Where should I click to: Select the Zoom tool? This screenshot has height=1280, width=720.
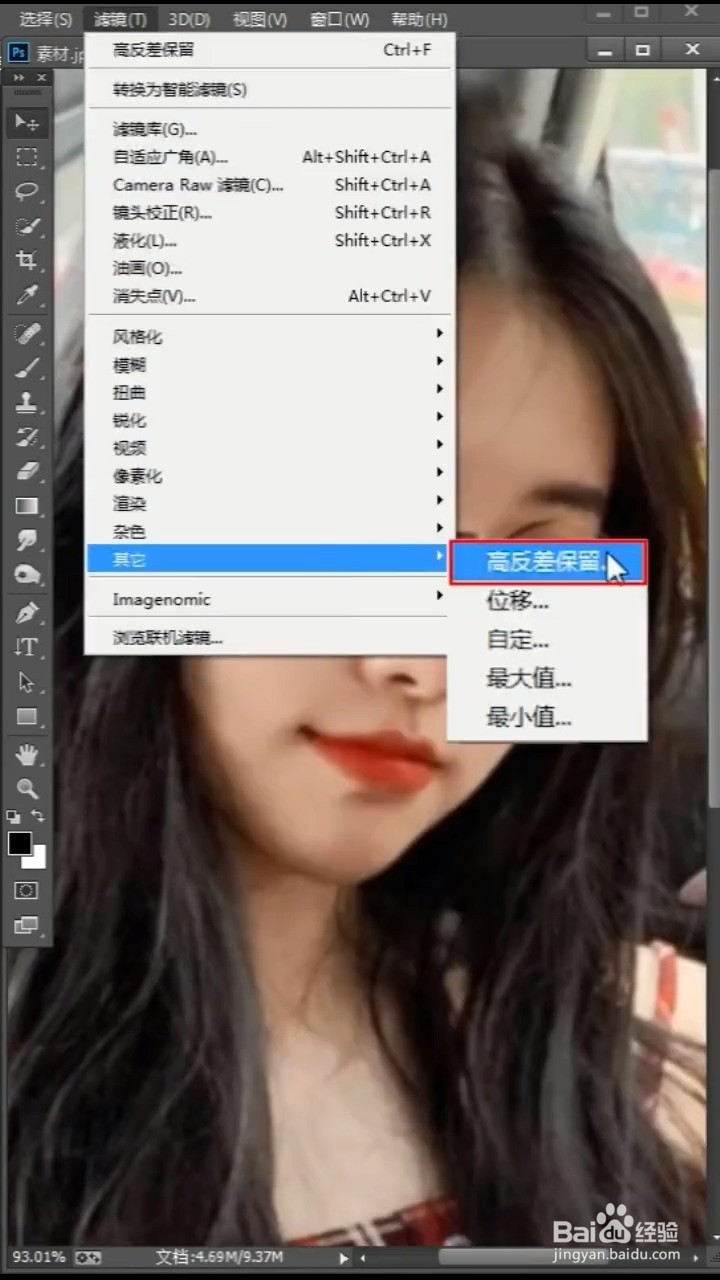click(27, 788)
